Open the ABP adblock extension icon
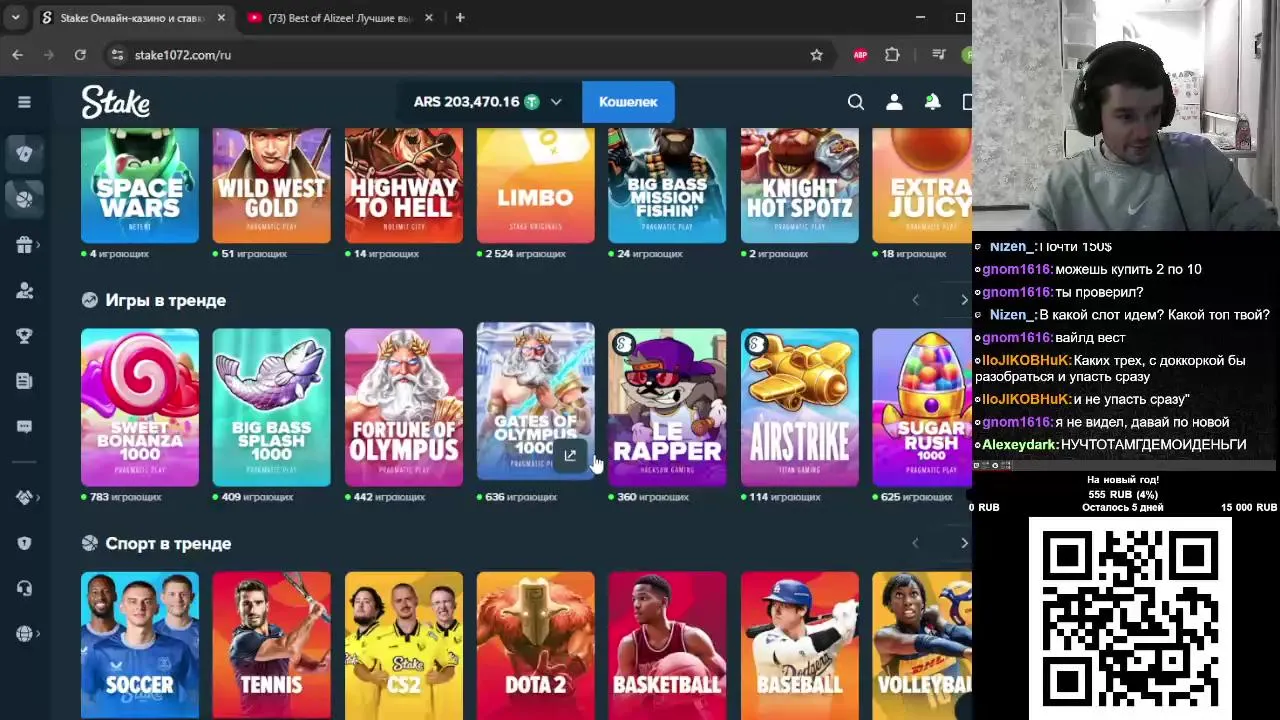Screen dimensions: 1280x720 pyautogui.click(x=860, y=55)
